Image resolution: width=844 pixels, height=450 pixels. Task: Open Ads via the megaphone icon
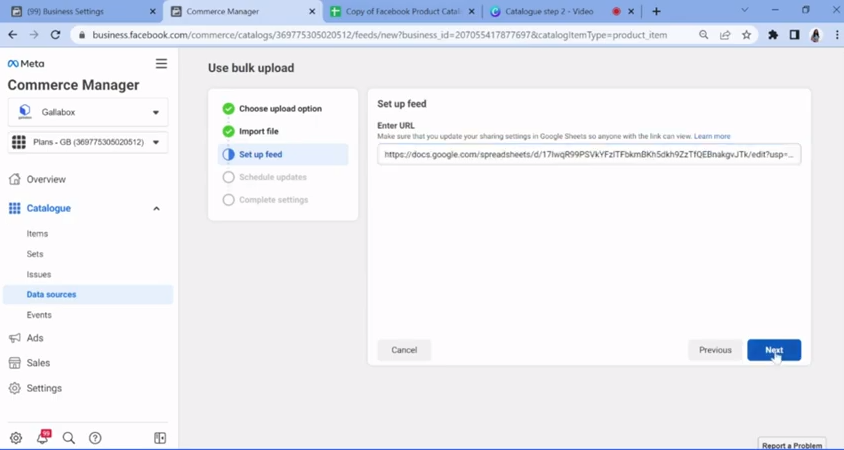coord(15,338)
